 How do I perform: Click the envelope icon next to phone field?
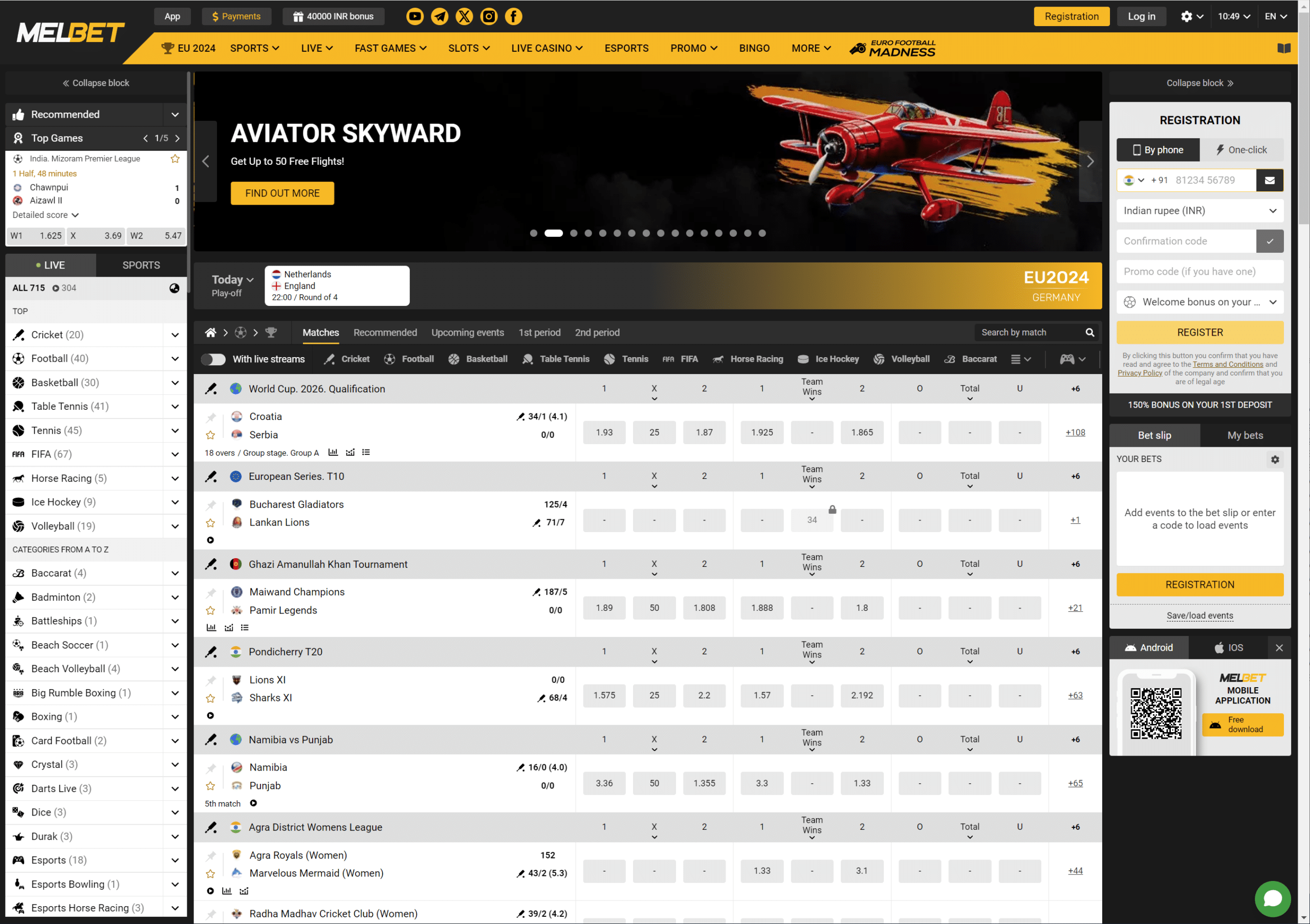click(1270, 180)
